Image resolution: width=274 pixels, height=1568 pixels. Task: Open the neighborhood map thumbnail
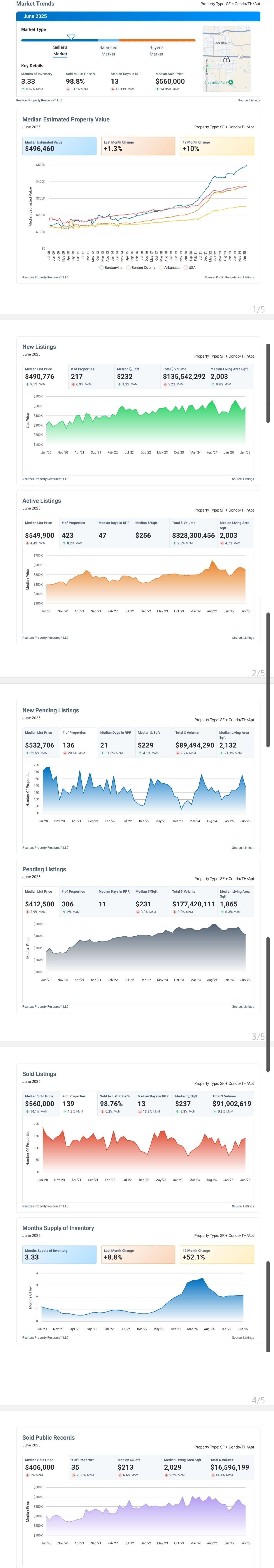tap(226, 59)
